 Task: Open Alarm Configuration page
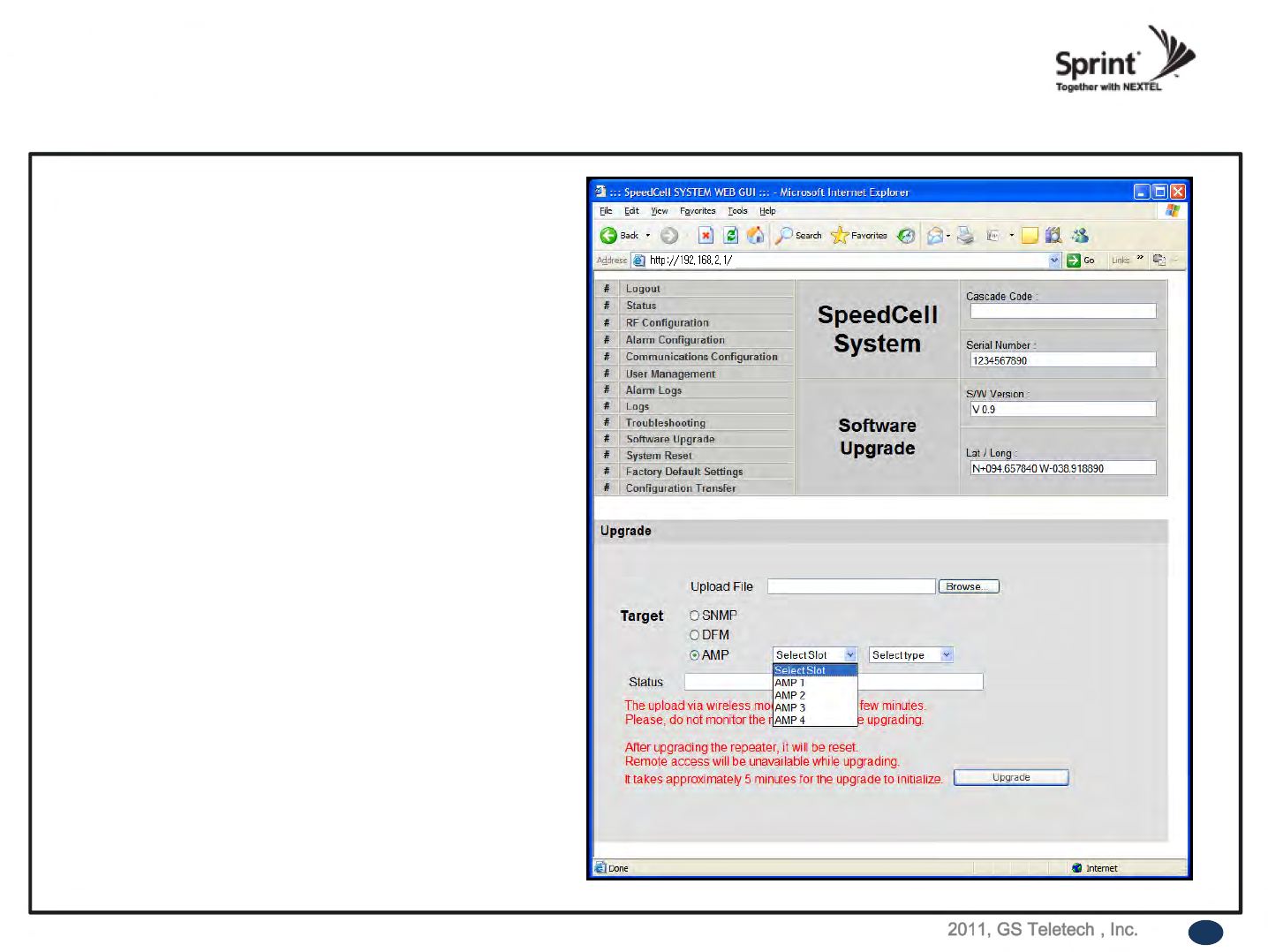click(676, 340)
